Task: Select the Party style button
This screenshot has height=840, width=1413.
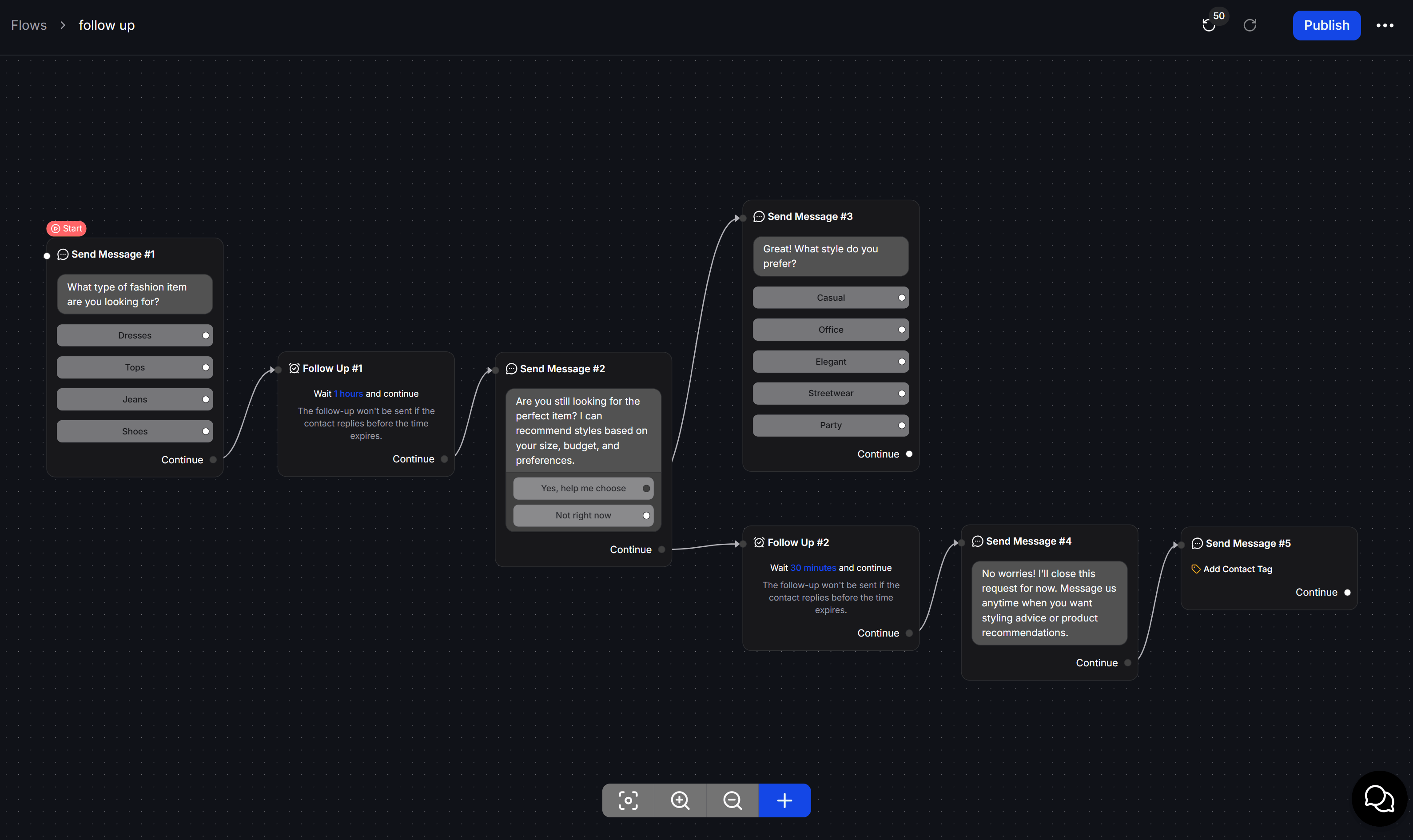Action: tap(831, 426)
